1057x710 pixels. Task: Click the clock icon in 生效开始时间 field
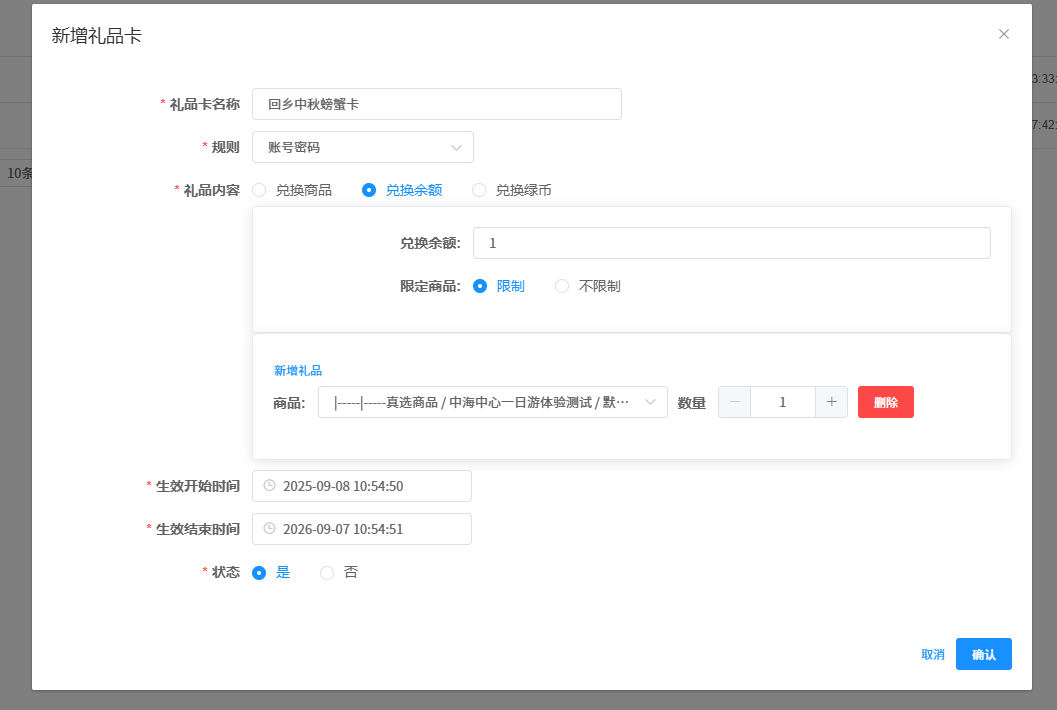coord(269,486)
